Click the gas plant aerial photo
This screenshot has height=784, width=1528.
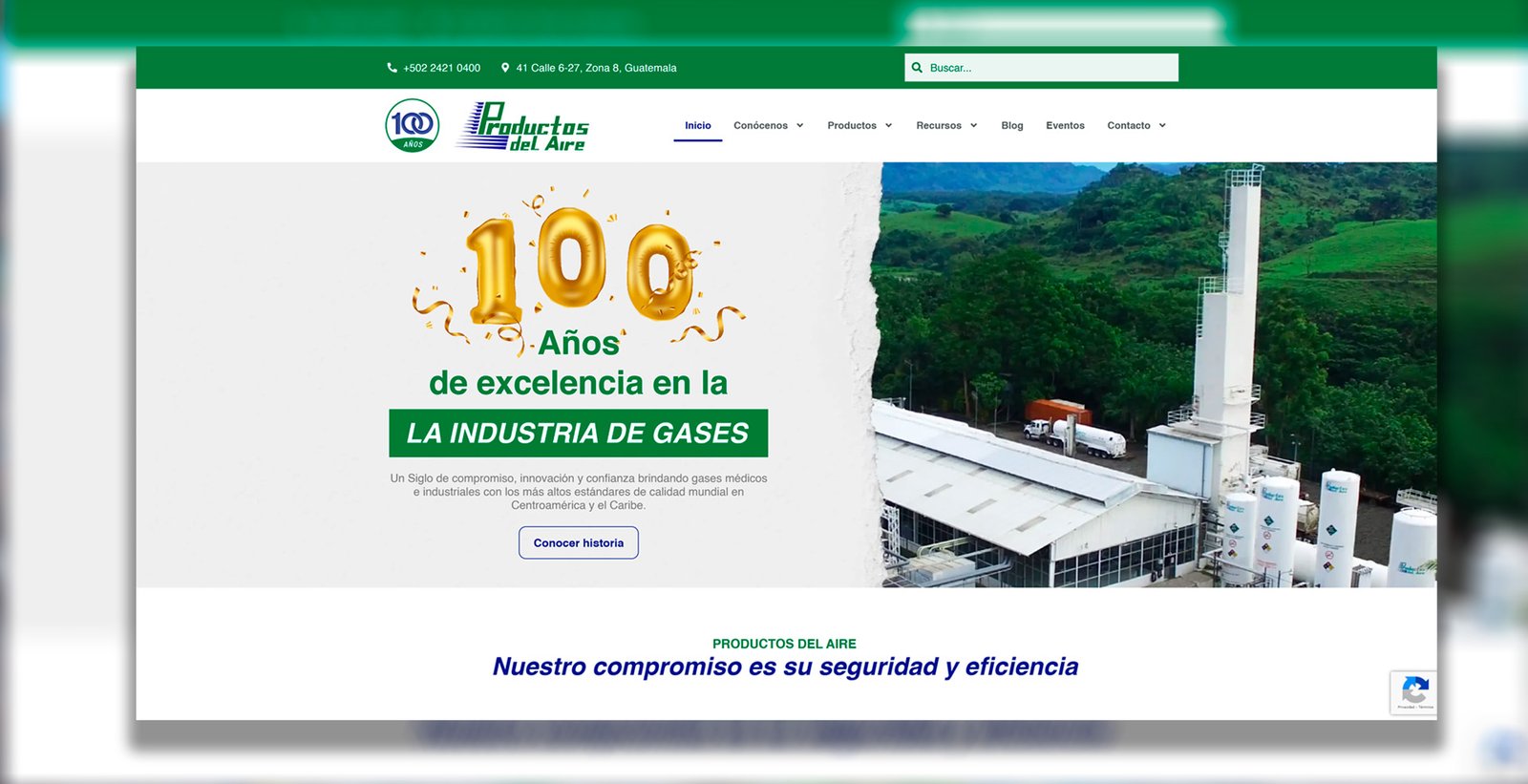(1156, 374)
